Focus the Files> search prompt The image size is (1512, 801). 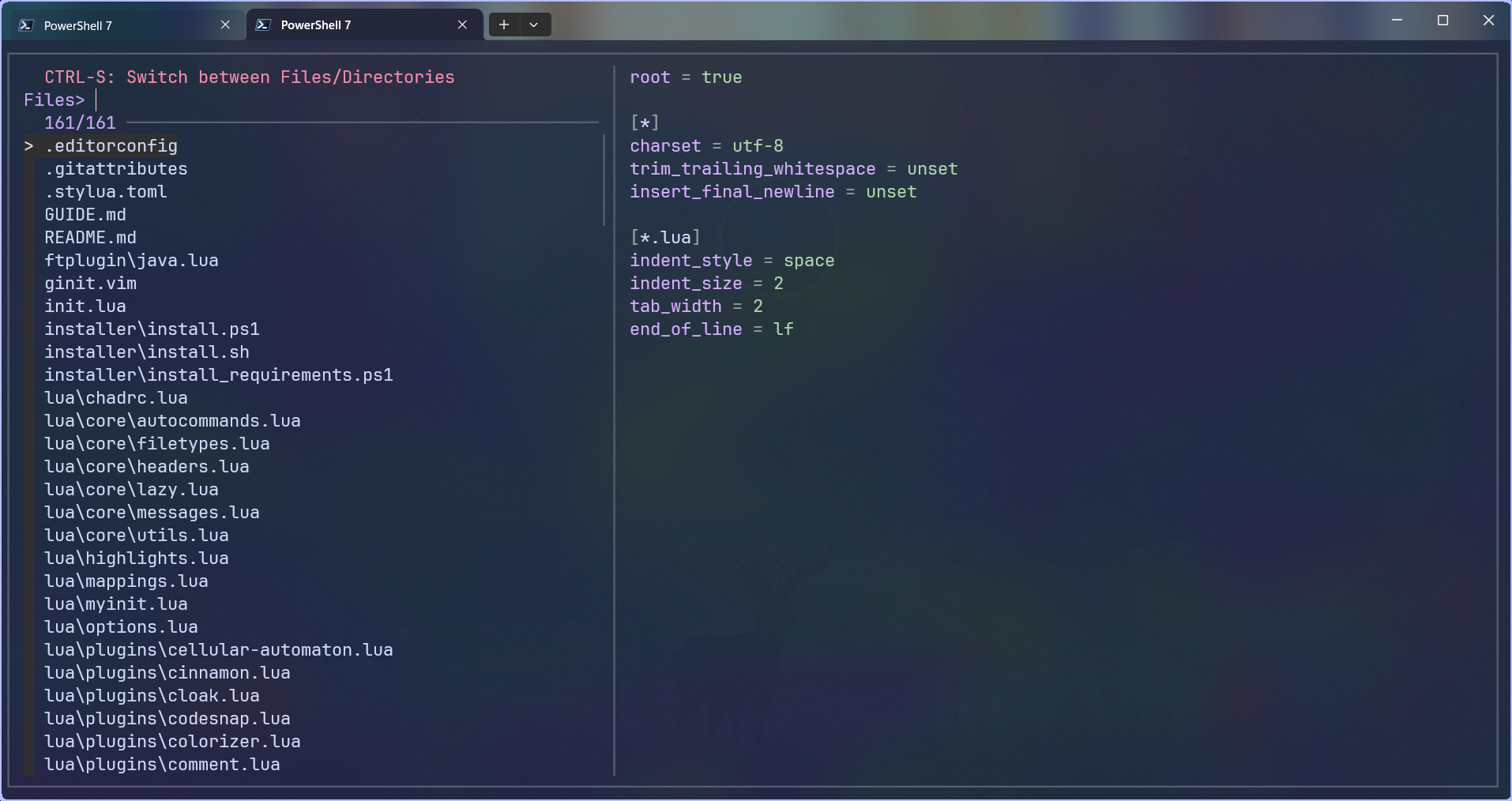point(311,100)
